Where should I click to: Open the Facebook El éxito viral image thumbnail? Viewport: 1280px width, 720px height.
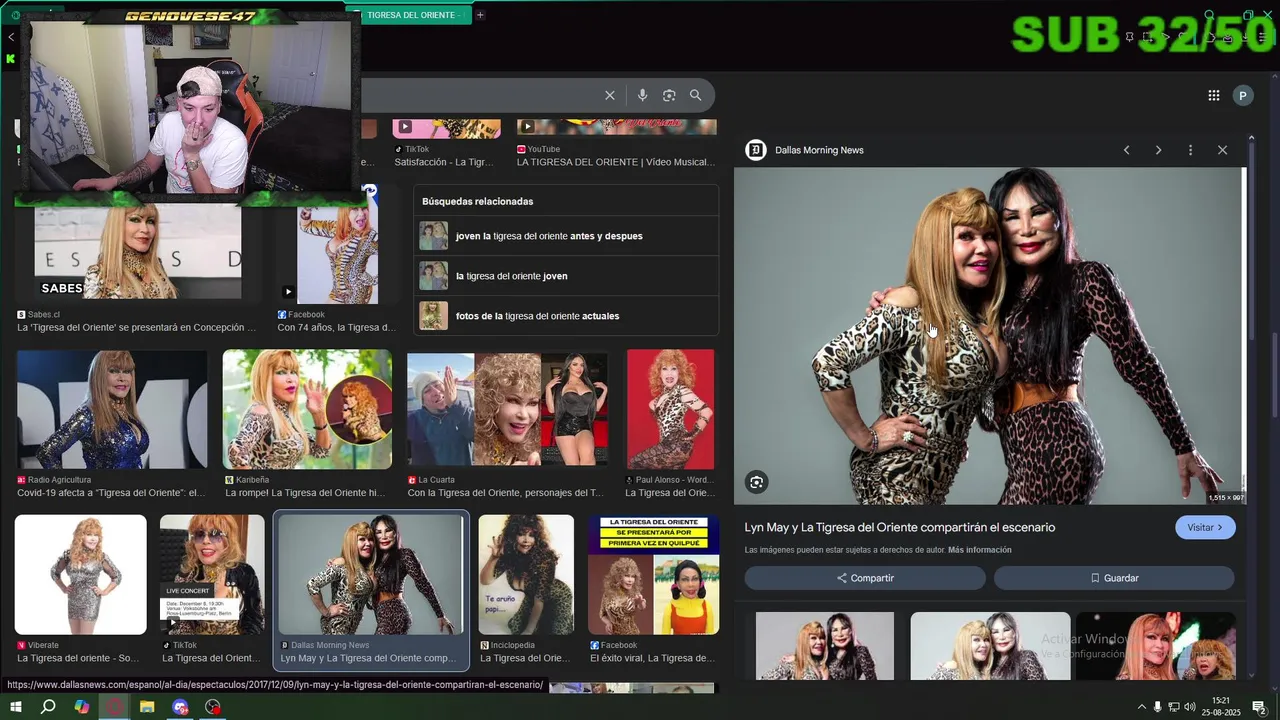coord(653,575)
